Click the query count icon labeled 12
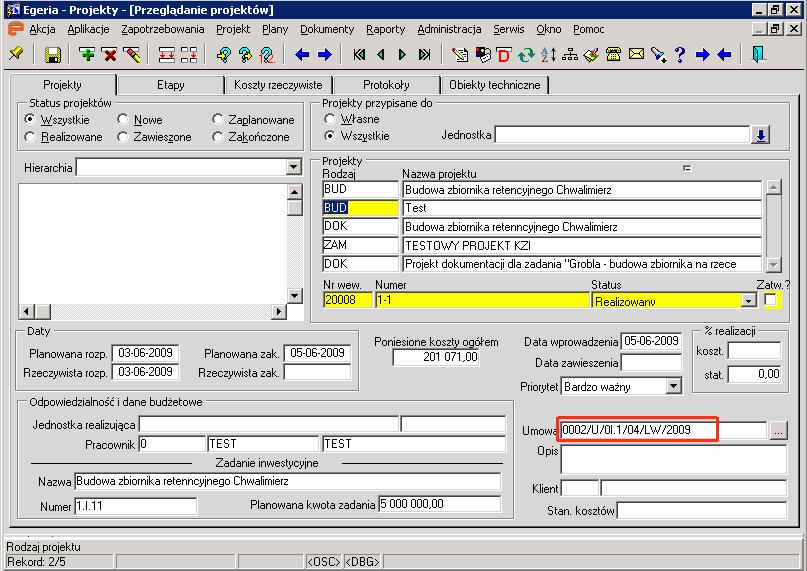 tap(267, 55)
